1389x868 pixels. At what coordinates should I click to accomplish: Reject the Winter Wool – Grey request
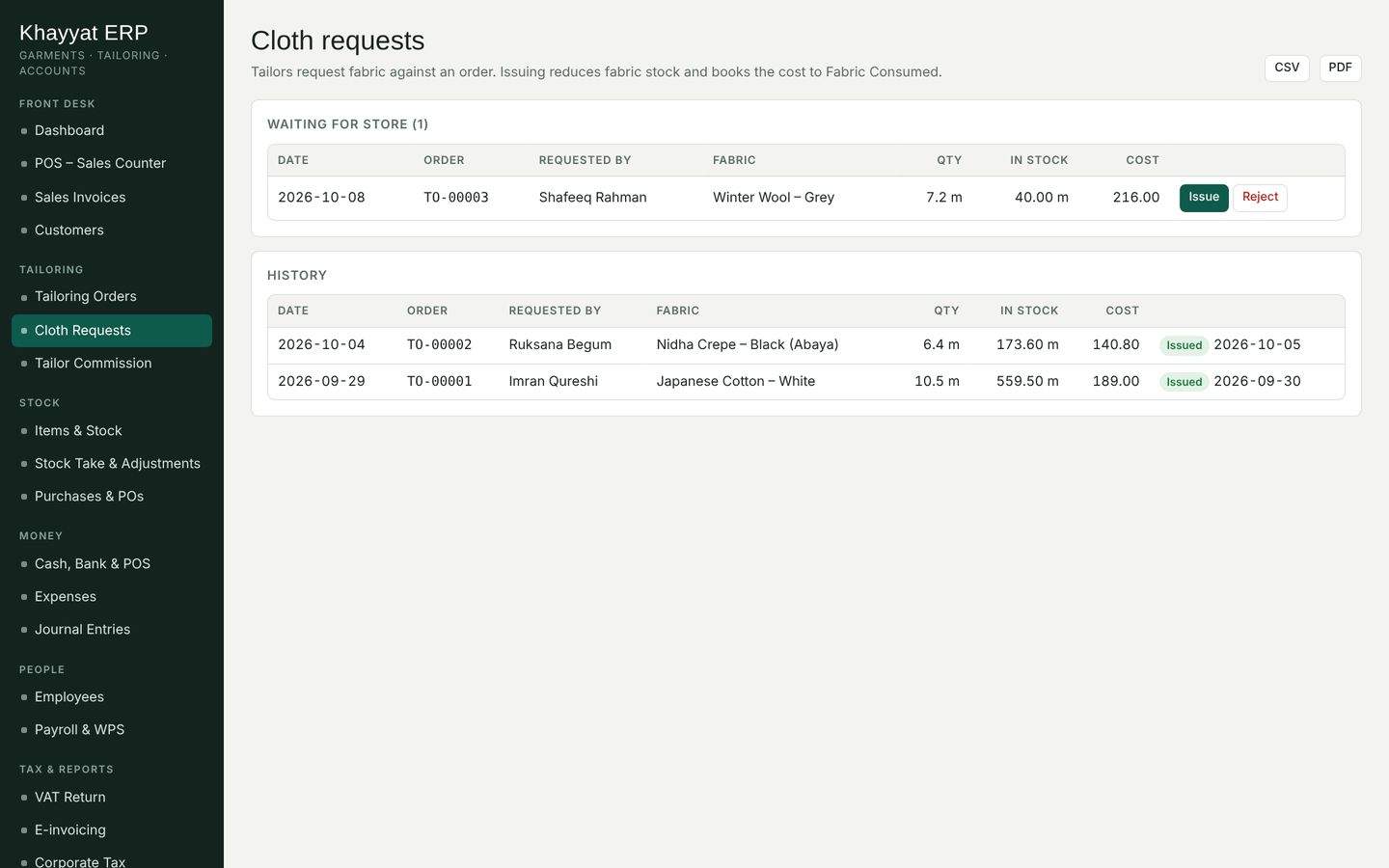point(1260,198)
